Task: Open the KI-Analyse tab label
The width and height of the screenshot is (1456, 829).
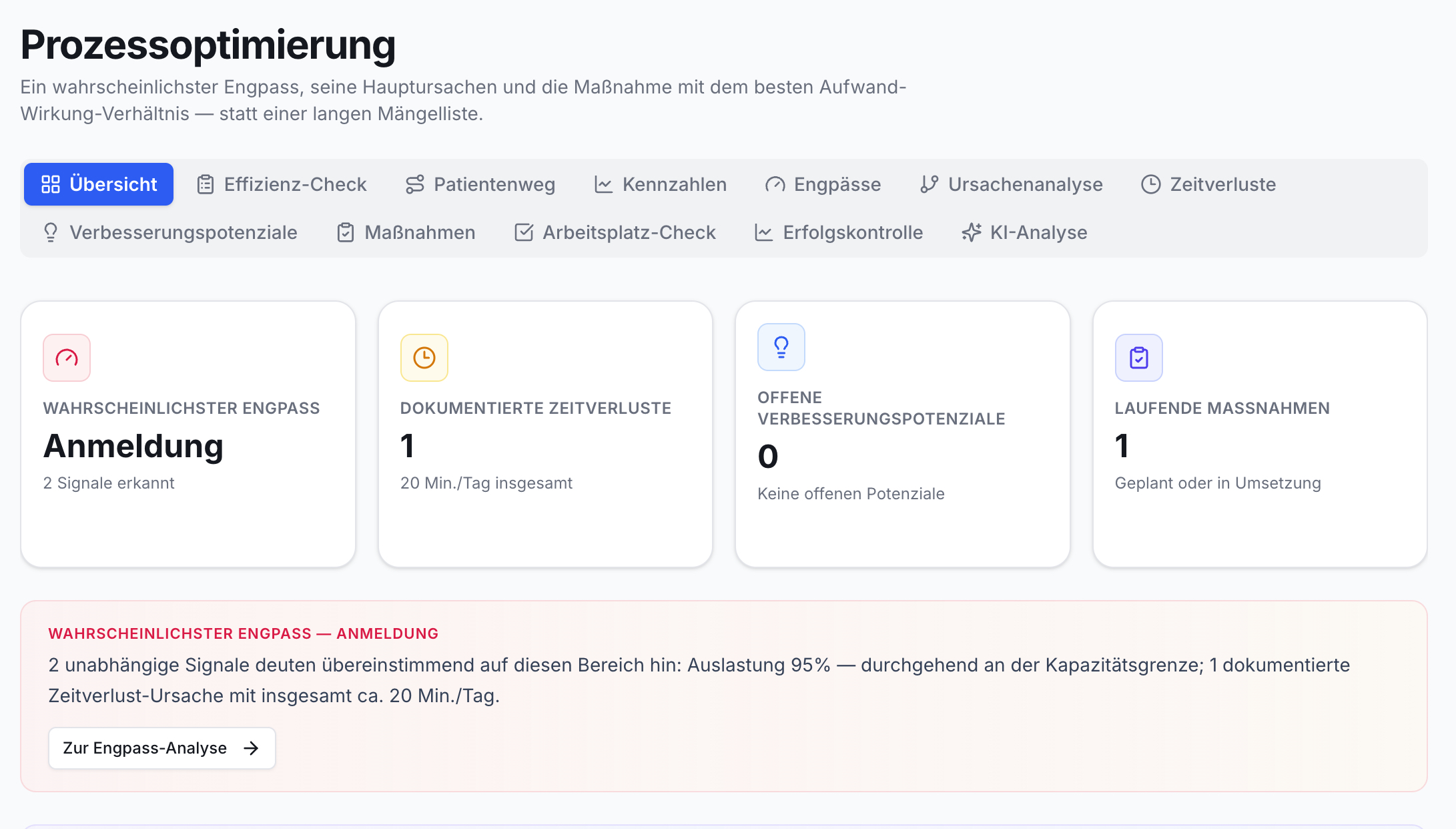Action: [x=1038, y=232]
